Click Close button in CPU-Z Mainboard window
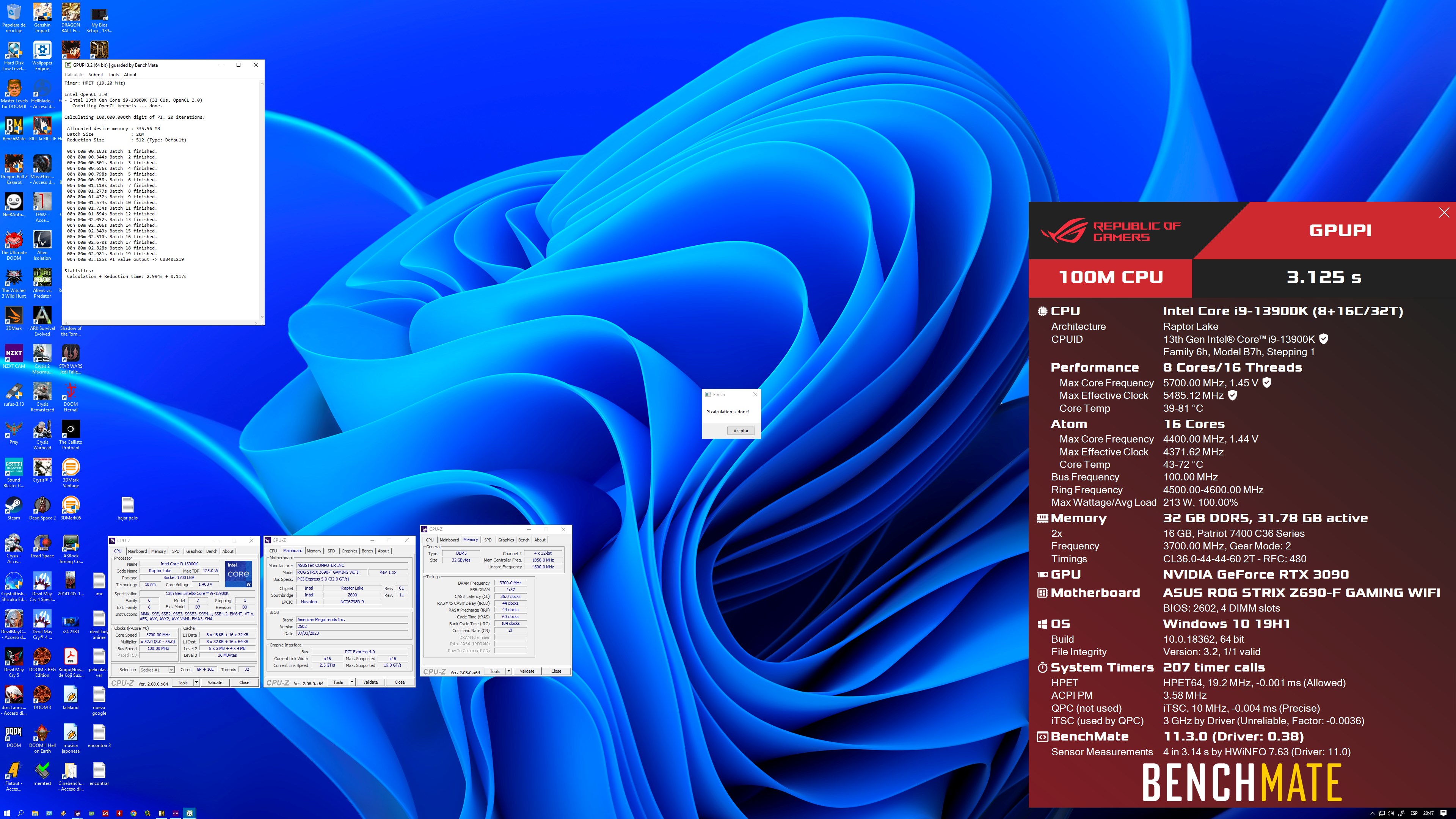The width and height of the screenshot is (1456, 819). 400,682
